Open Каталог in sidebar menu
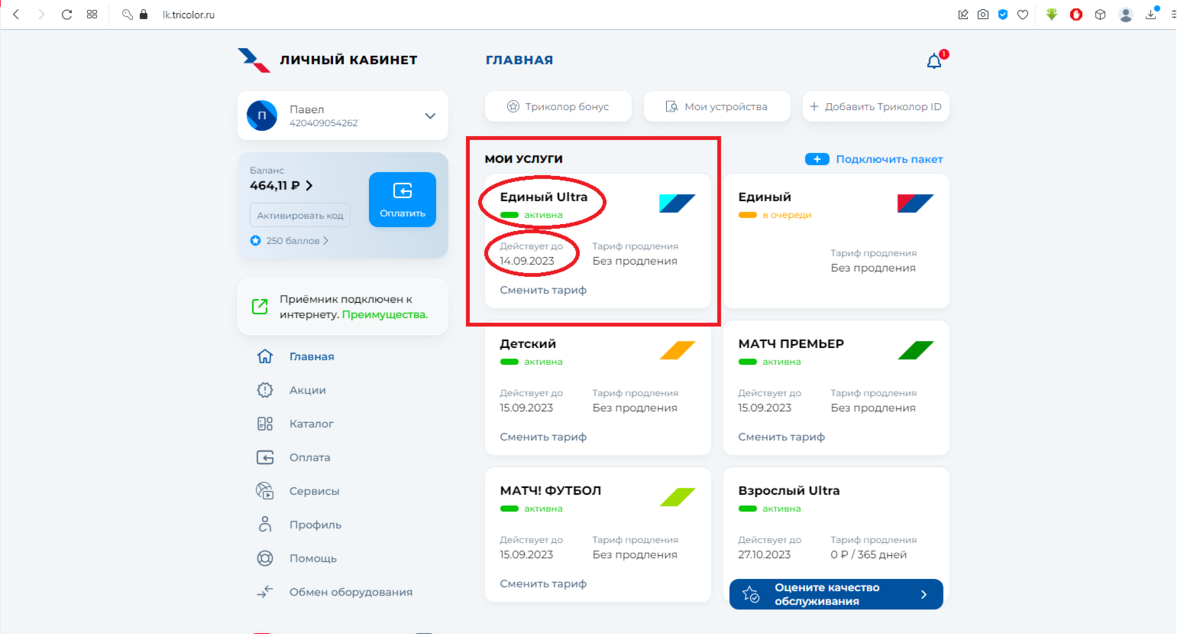Screen dimensions: 1200x634 point(311,424)
